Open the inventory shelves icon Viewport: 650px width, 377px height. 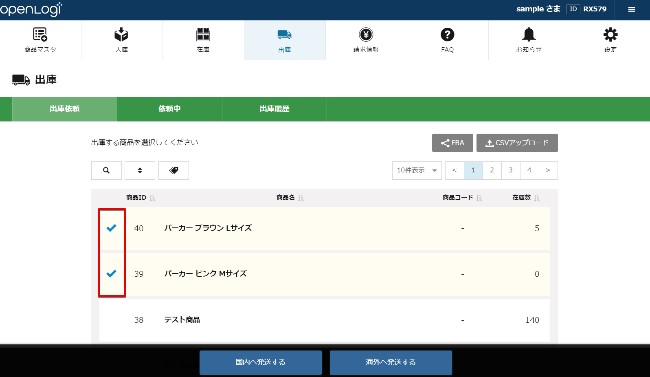203,34
